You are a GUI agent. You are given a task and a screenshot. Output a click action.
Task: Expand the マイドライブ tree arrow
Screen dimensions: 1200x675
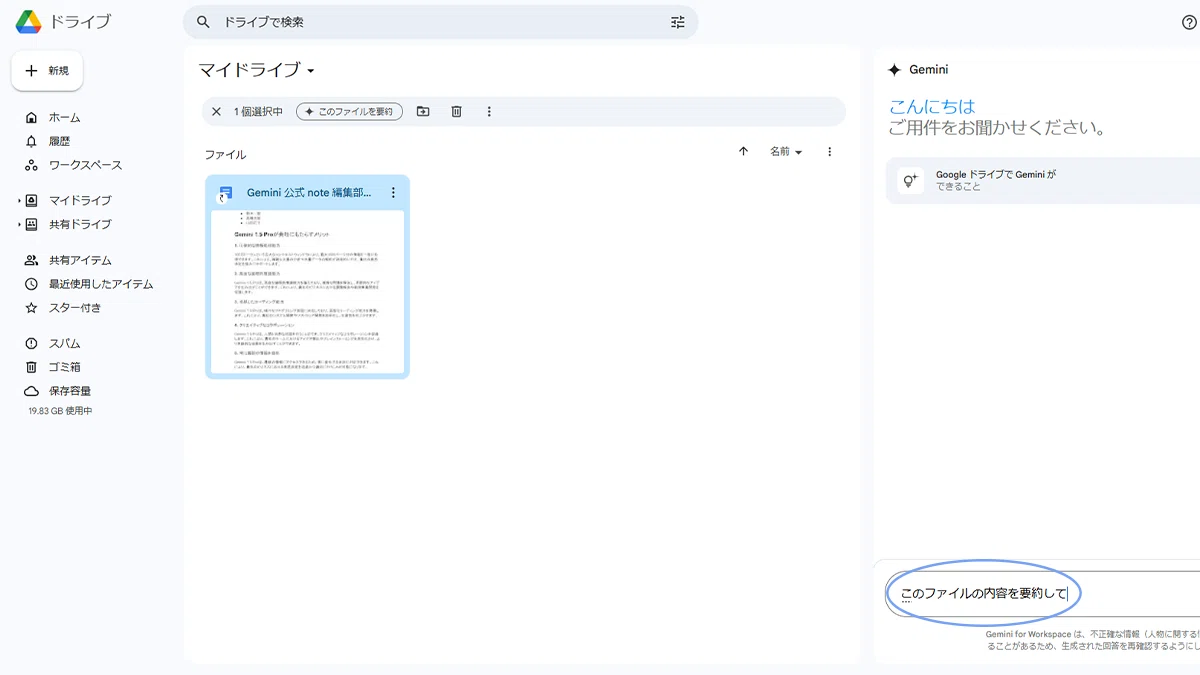18,200
